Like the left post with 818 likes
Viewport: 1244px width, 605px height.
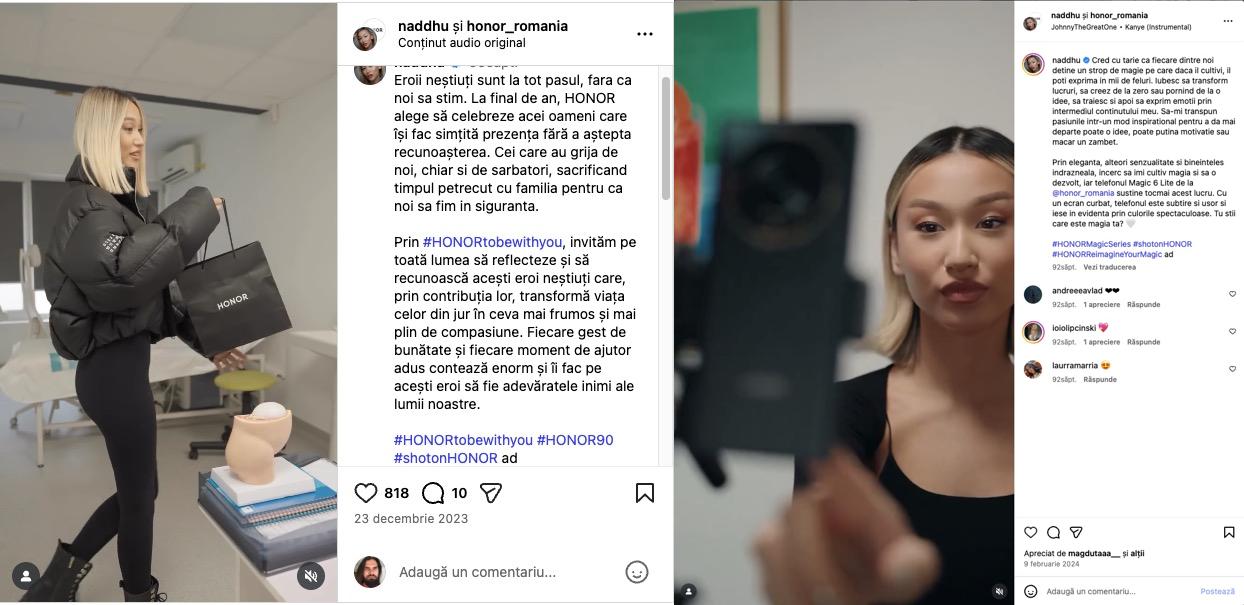coord(366,493)
